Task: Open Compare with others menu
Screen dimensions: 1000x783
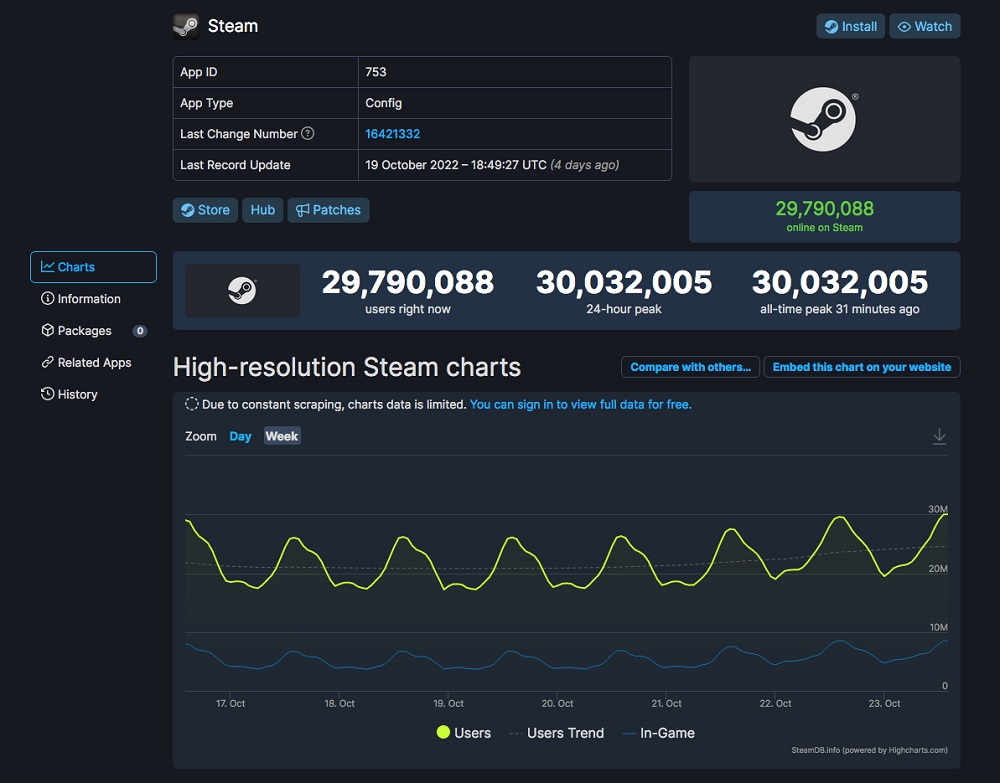Action: point(690,367)
